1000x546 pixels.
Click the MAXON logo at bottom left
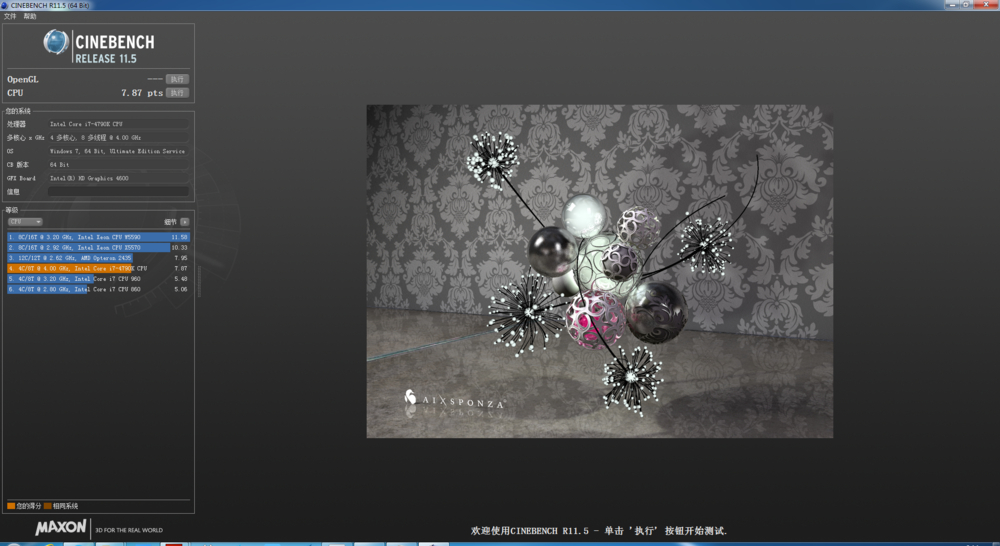coord(61,528)
